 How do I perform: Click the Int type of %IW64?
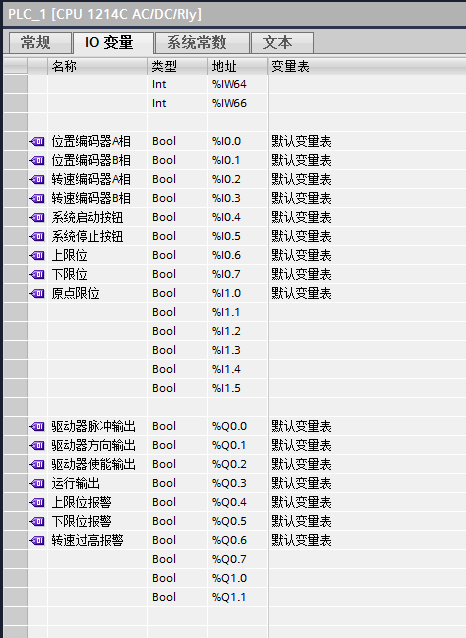pos(177,85)
